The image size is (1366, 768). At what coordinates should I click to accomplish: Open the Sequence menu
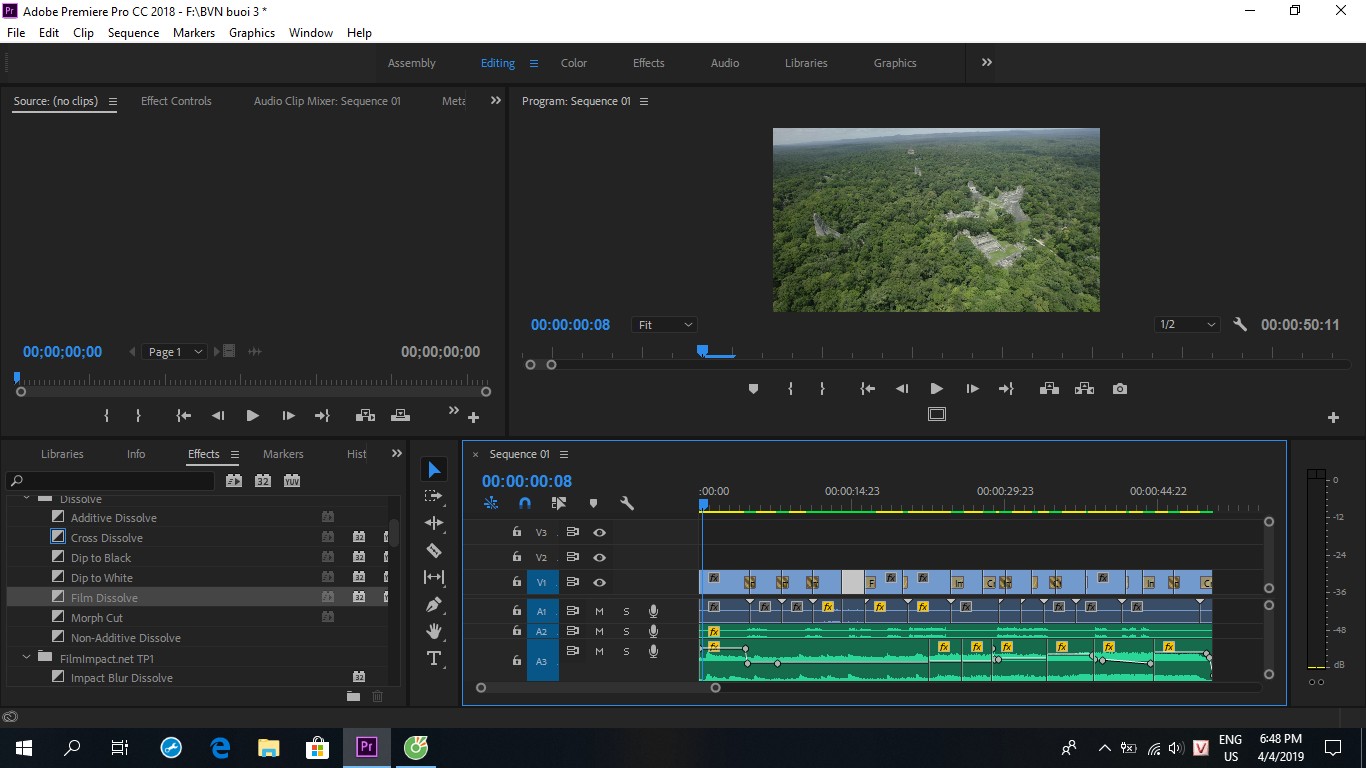[133, 33]
